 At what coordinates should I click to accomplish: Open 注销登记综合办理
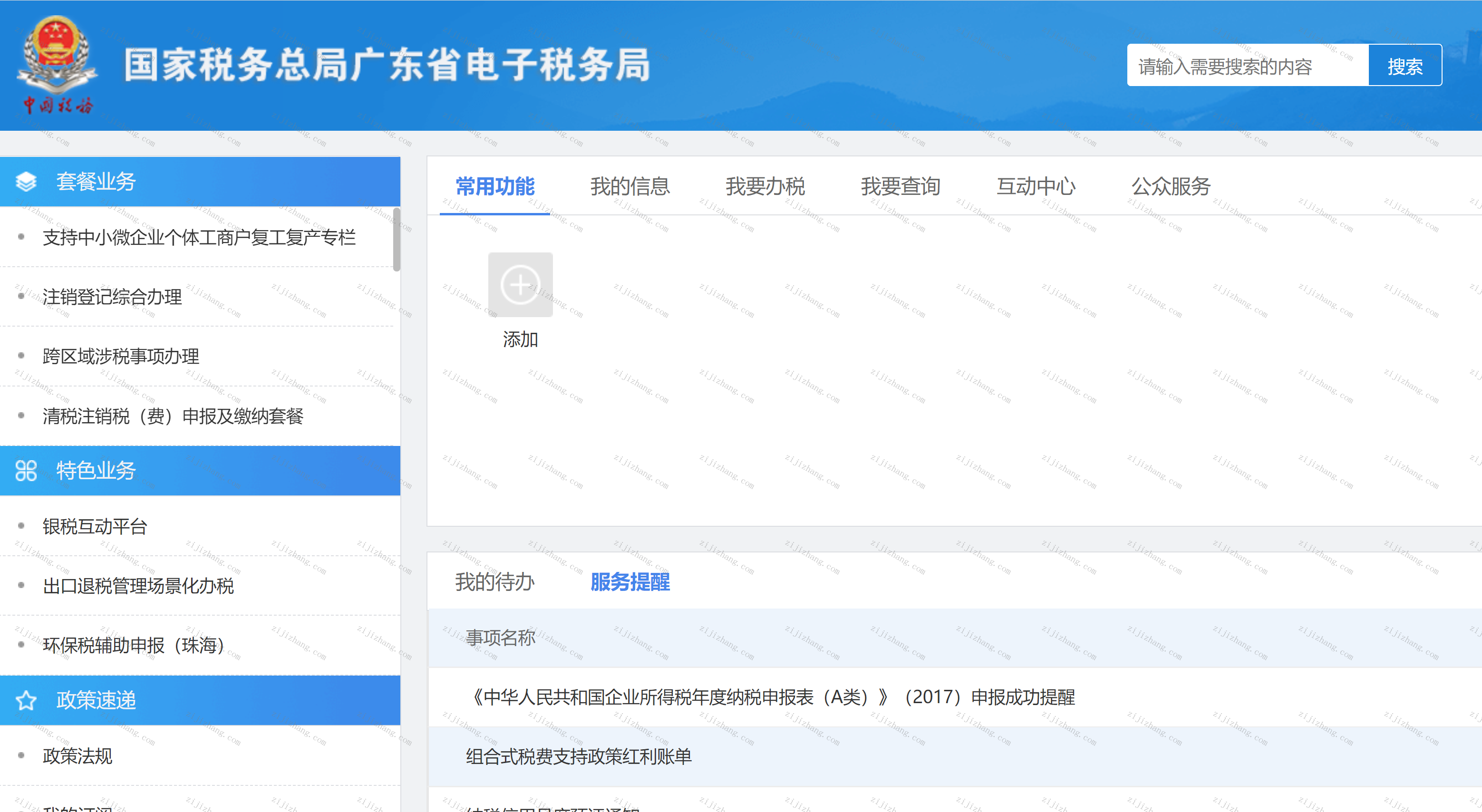tap(112, 297)
